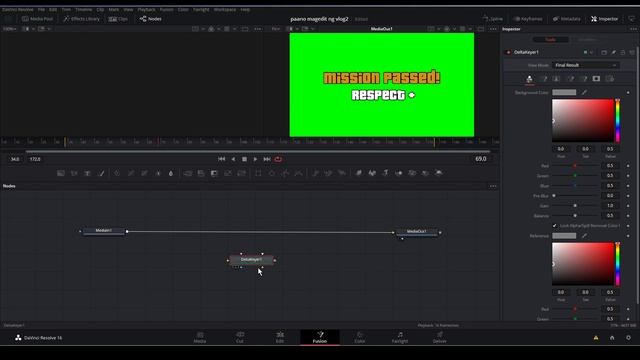Toggle the loop playback button

[278, 159]
